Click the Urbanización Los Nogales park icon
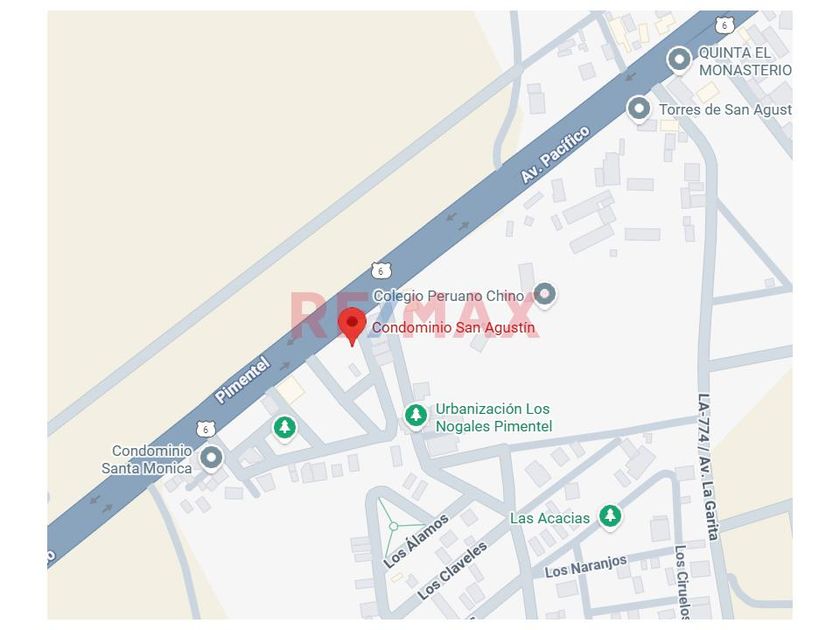Viewport: 840px width, 630px height. 416,415
